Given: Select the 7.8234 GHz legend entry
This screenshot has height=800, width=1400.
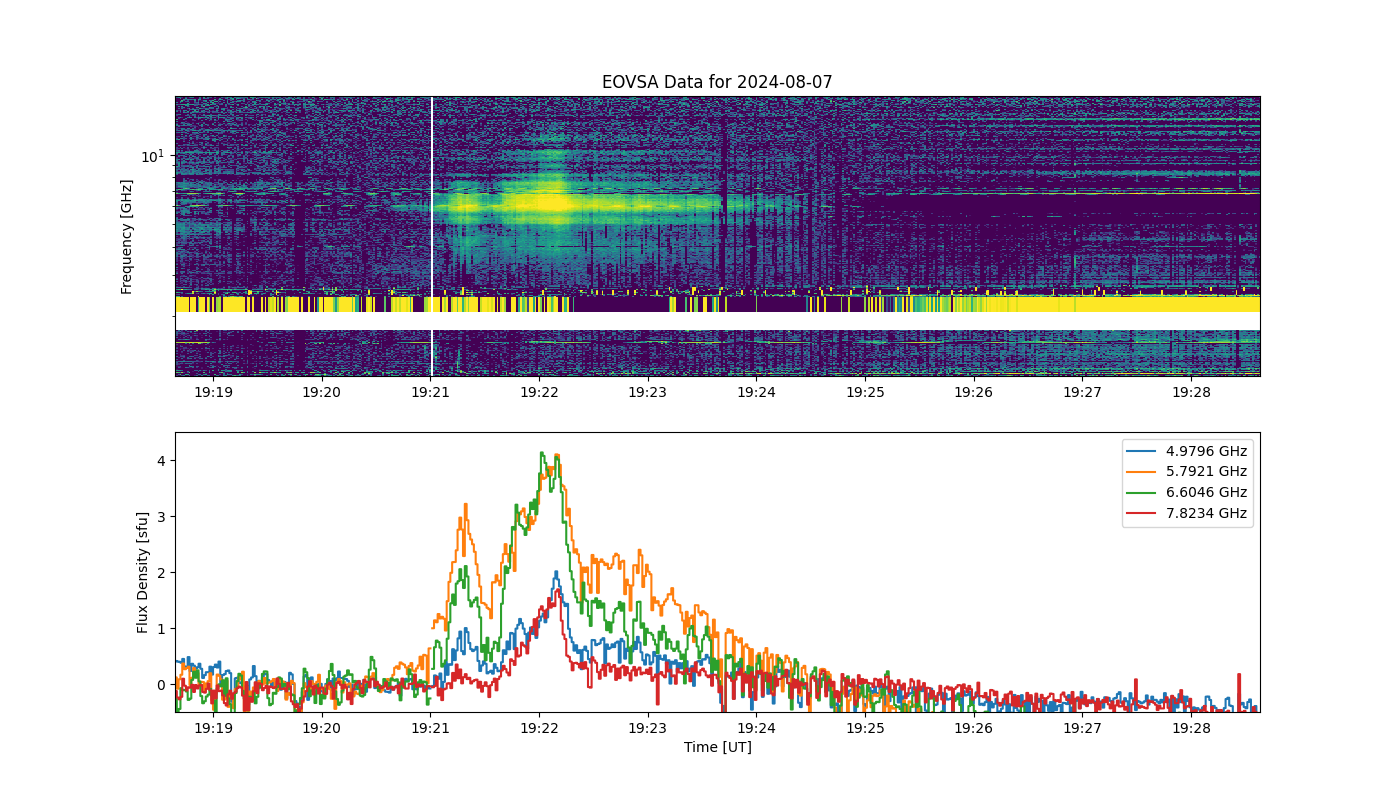Looking at the screenshot, I should coord(1187,513).
